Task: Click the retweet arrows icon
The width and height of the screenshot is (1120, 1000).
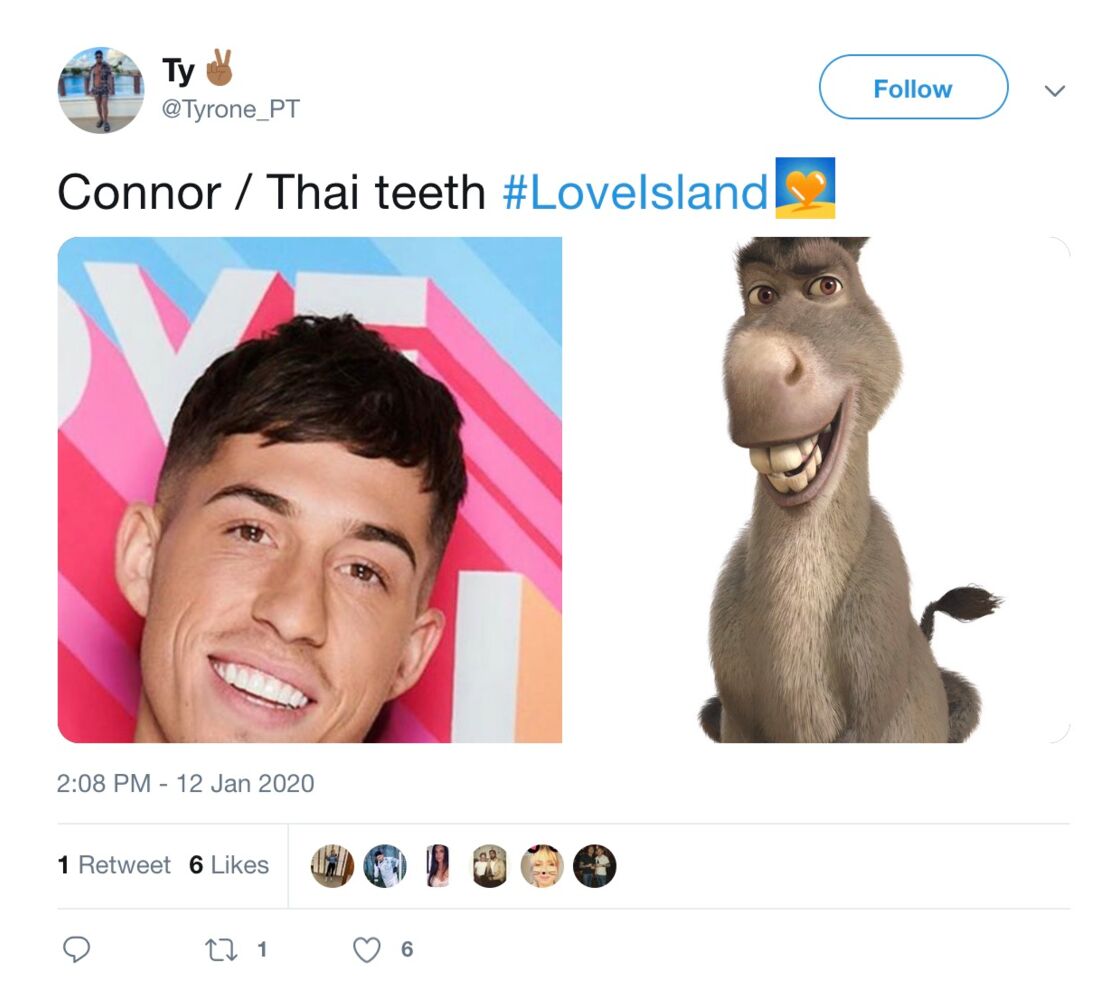Action: (221, 950)
